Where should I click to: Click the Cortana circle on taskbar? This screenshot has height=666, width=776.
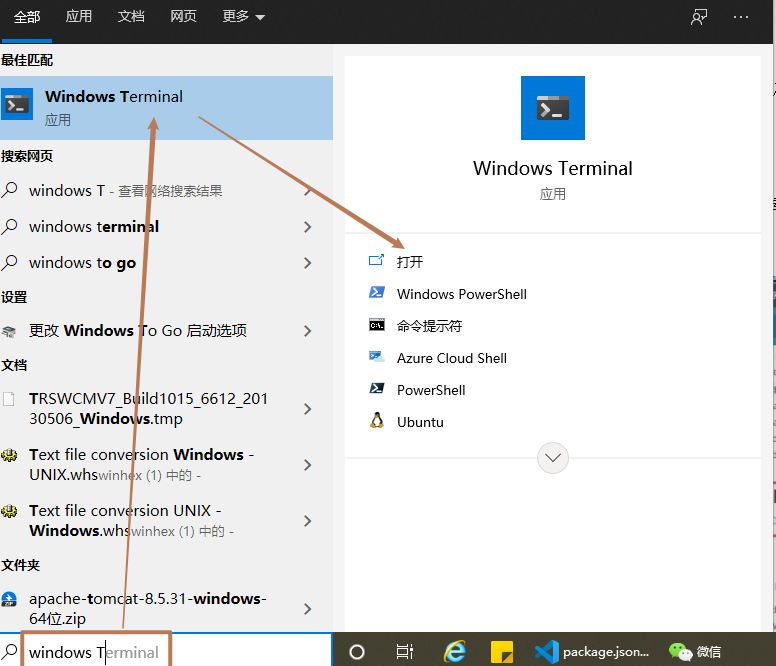pos(357,652)
